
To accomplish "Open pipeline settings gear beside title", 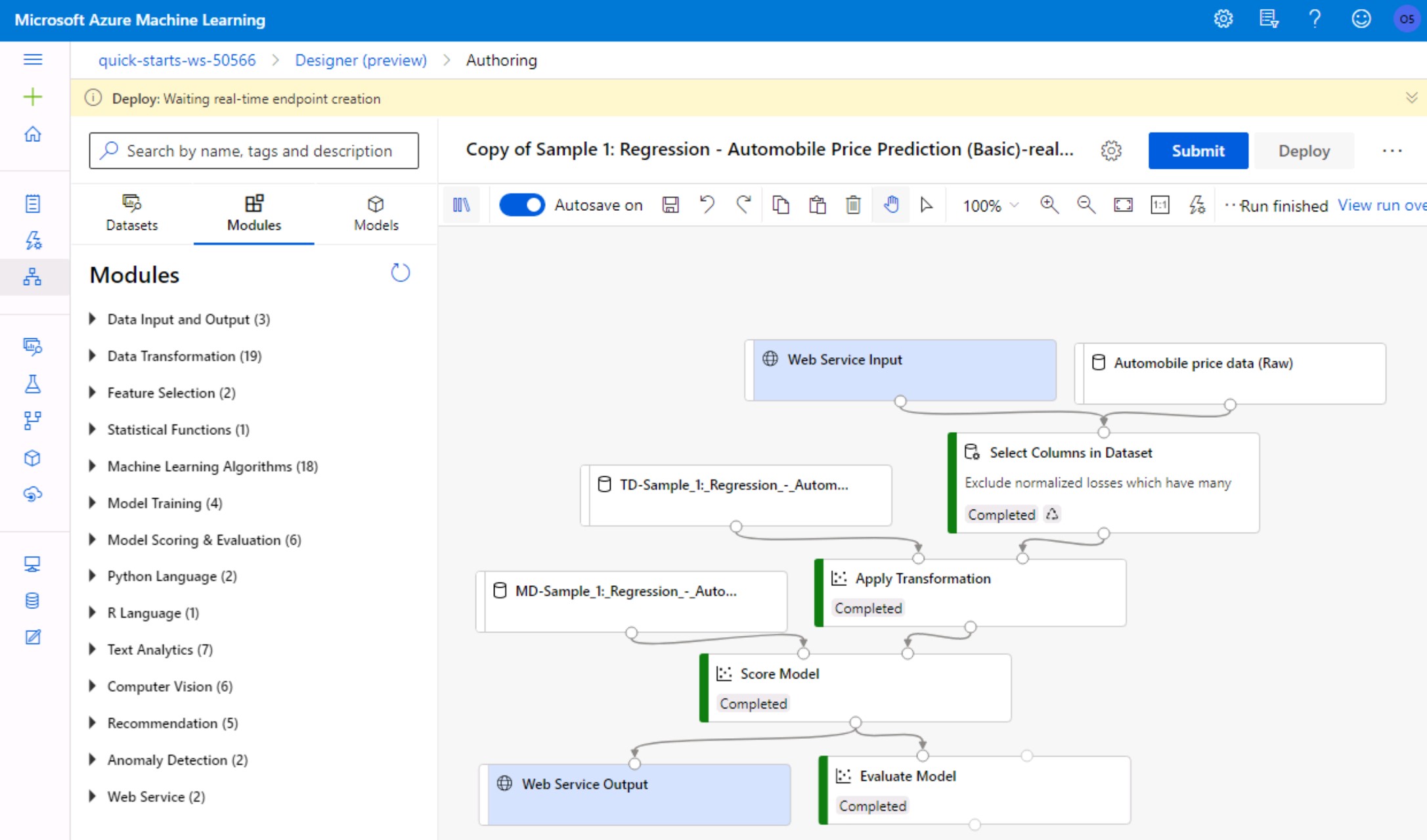I will 1111,150.
